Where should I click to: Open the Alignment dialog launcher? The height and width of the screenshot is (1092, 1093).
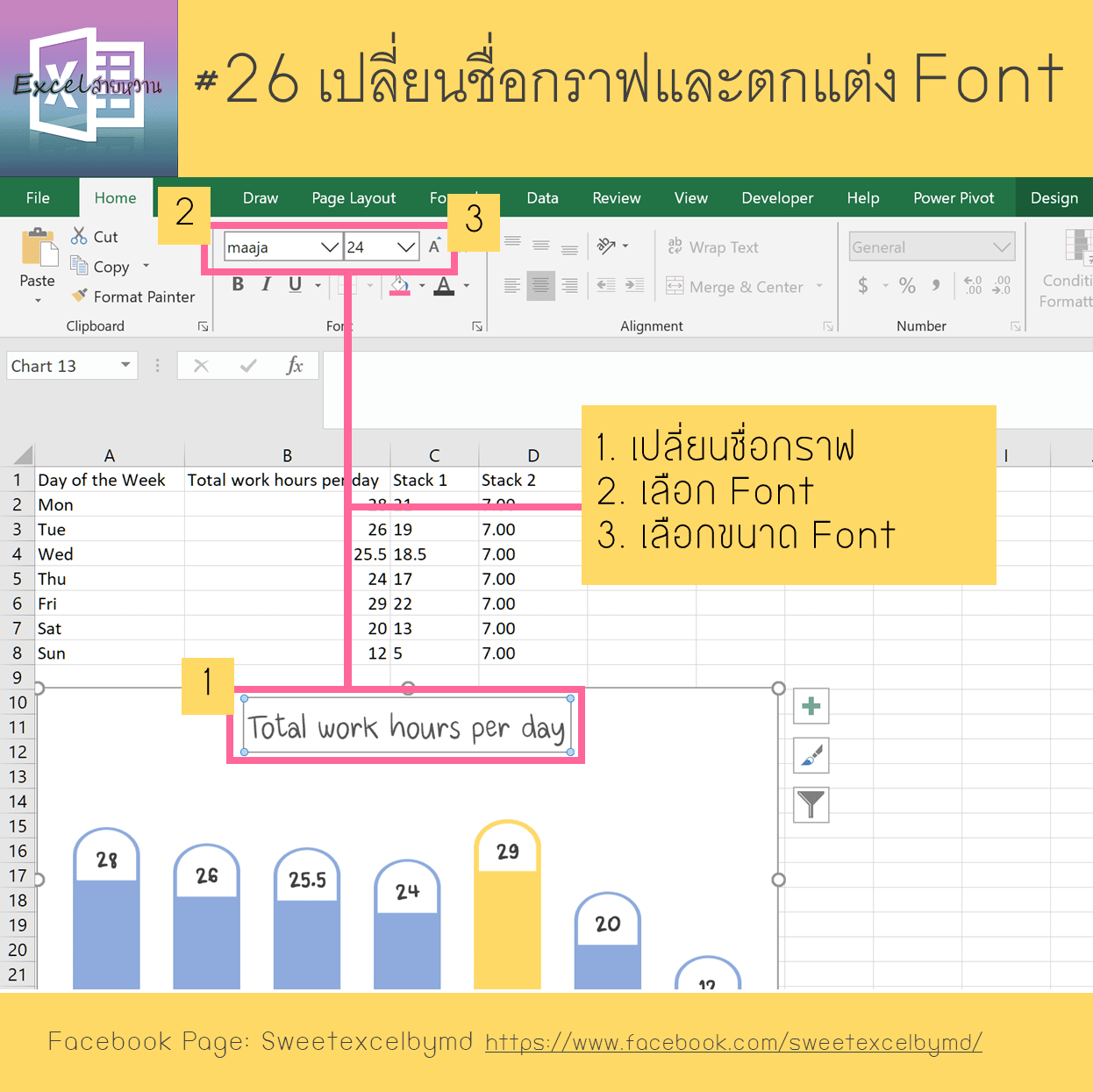click(828, 326)
